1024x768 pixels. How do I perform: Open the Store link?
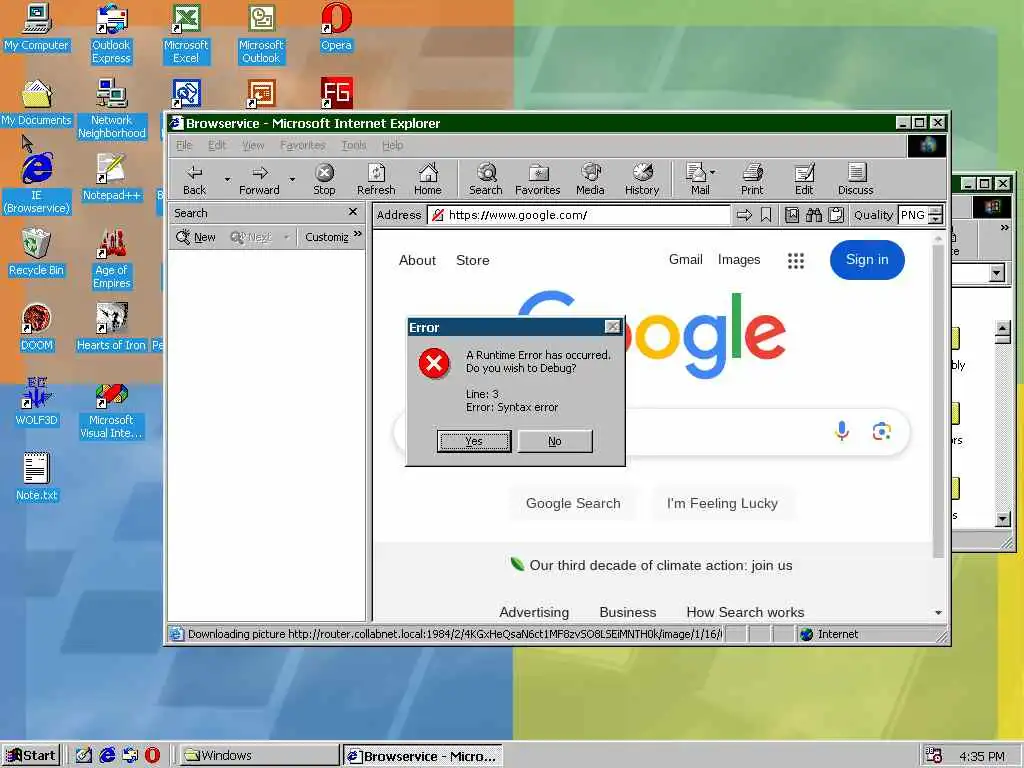473,260
